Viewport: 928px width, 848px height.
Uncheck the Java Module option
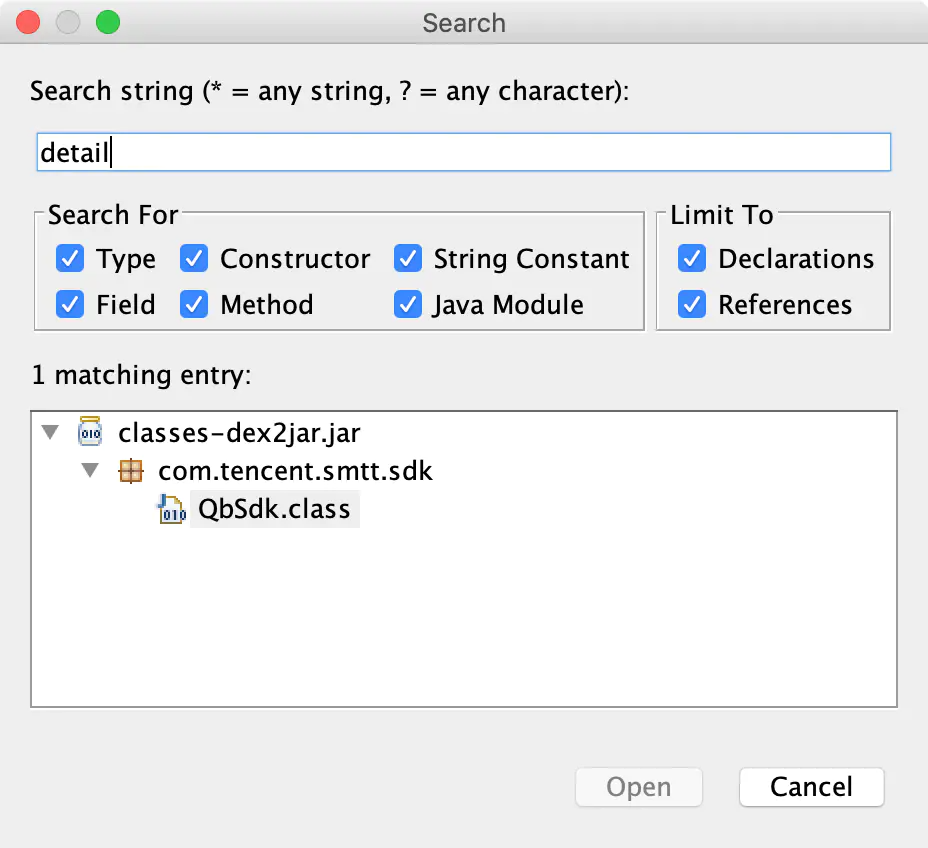tap(408, 304)
